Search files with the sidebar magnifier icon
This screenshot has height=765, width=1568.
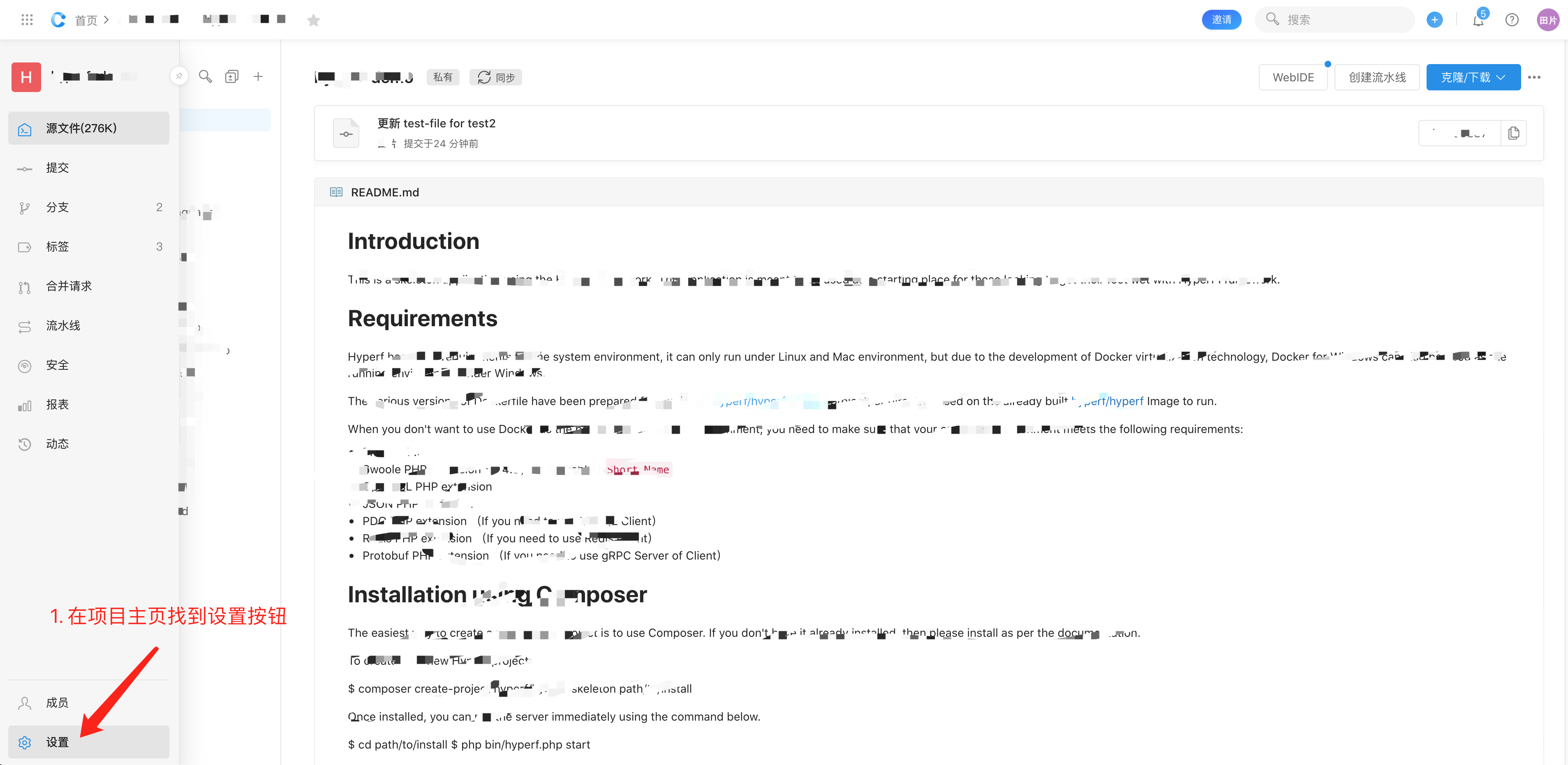click(x=206, y=76)
